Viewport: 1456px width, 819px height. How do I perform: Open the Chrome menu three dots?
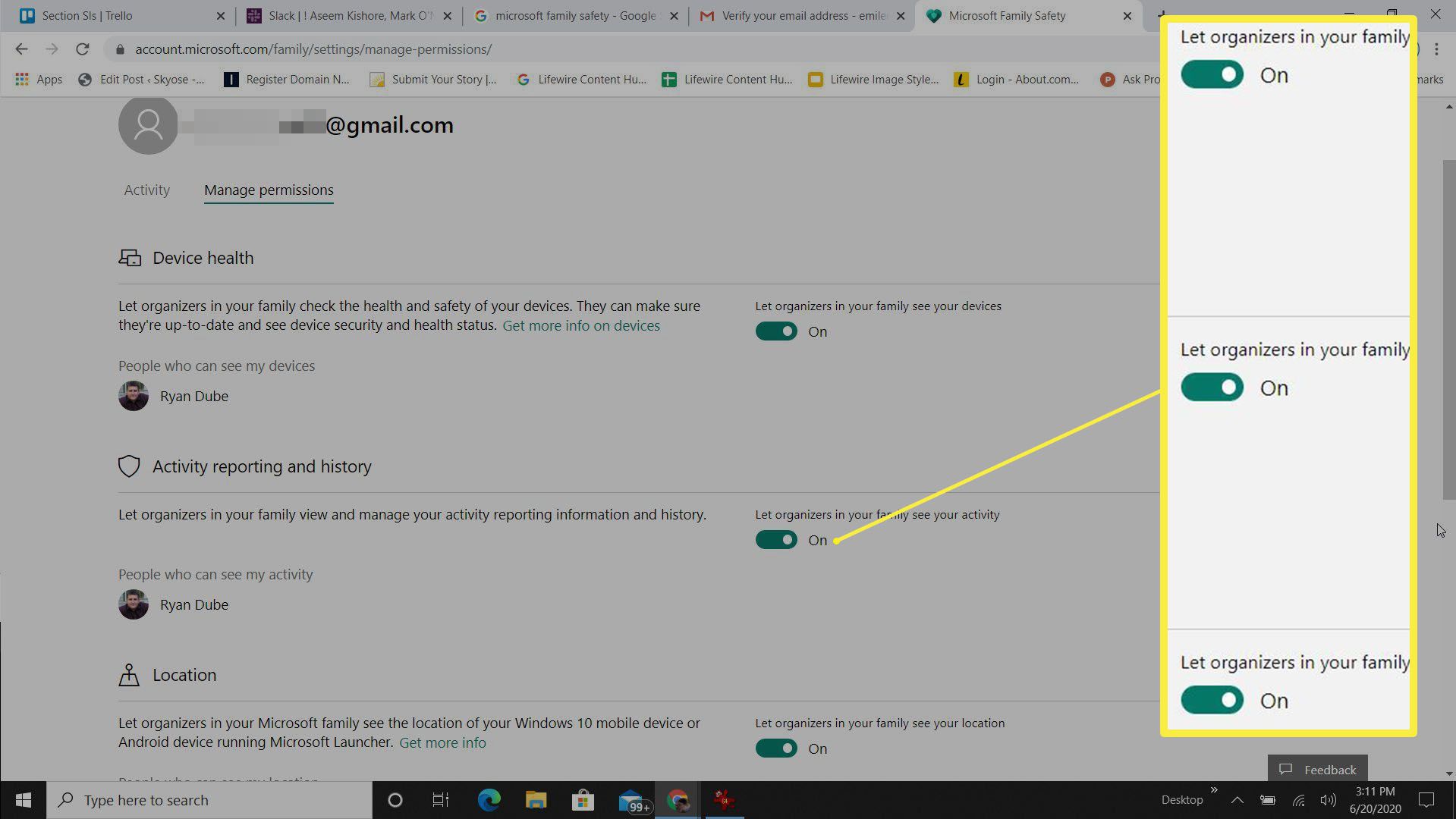(1436, 49)
